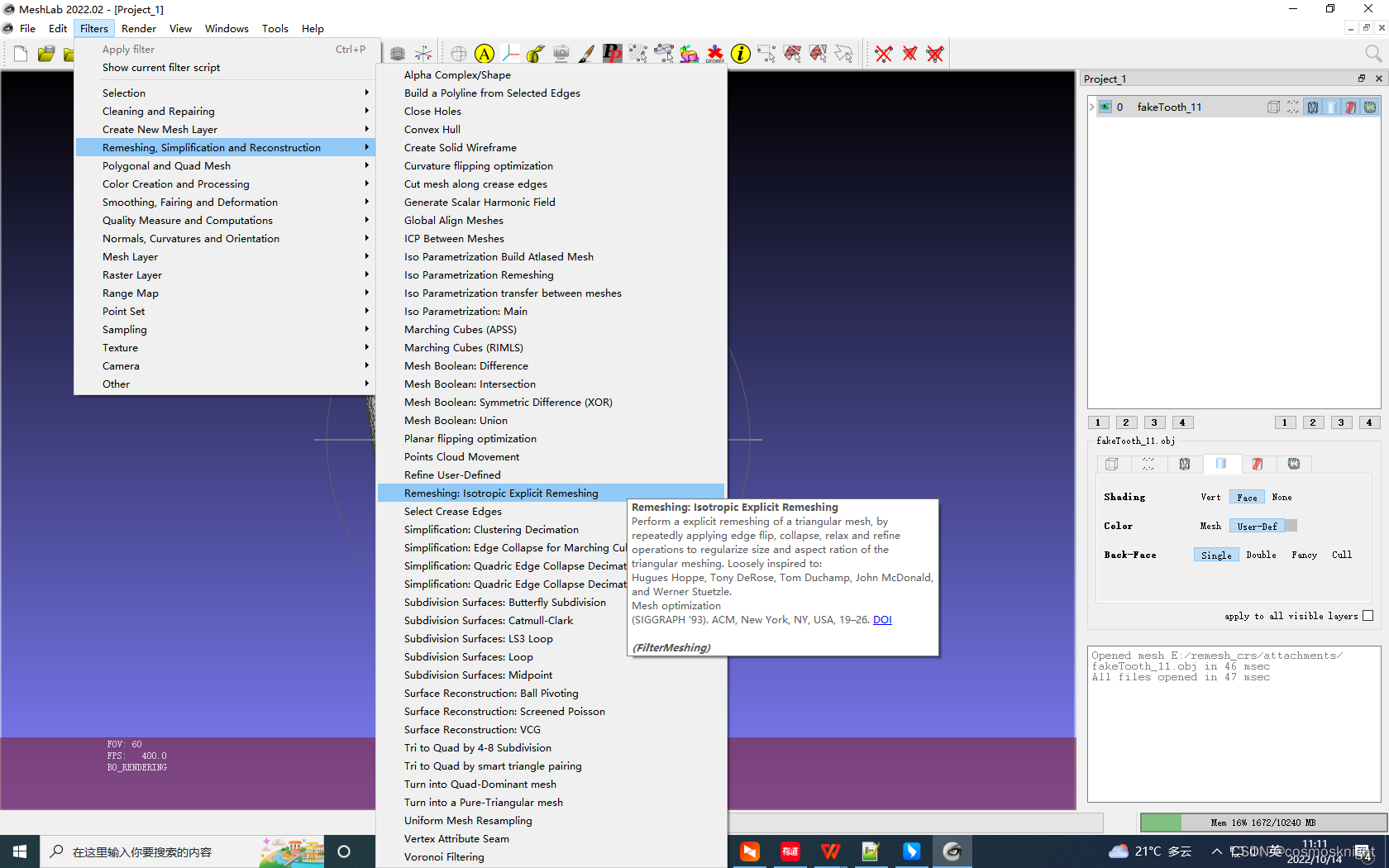Choose the Select Connected Components tool
1389x868 pixels.
click(x=818, y=54)
